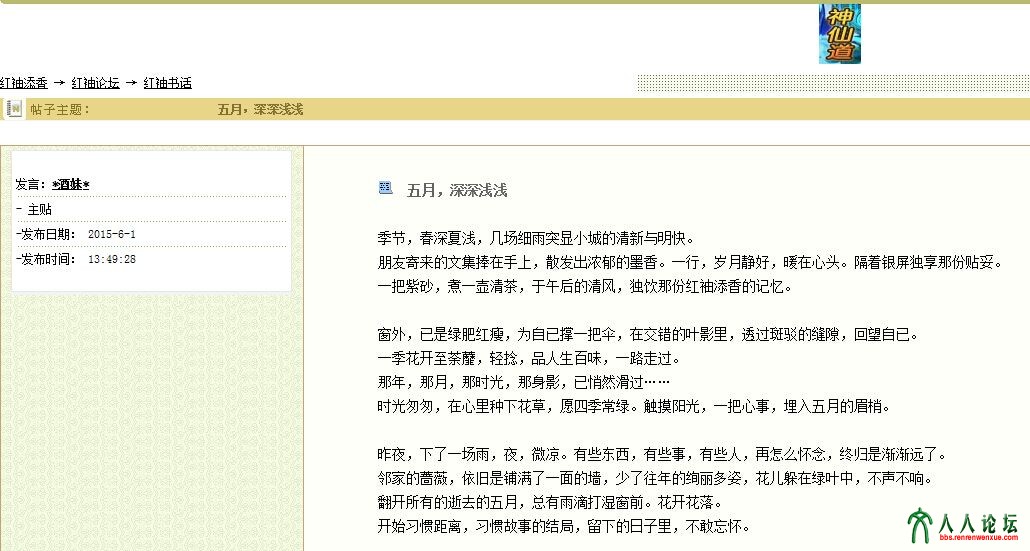Click the line starting 时光匆匆，在心里种下花草
Screen dimensions: 1030x551
pos(634,406)
